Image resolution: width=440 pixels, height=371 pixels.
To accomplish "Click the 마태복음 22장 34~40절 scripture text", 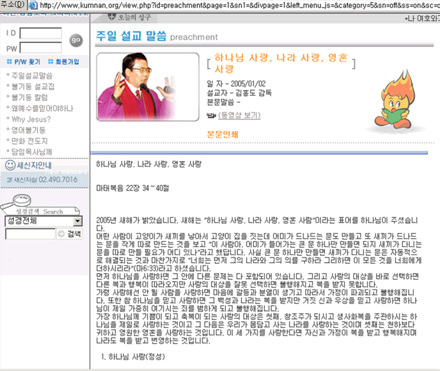I will point(133,188).
